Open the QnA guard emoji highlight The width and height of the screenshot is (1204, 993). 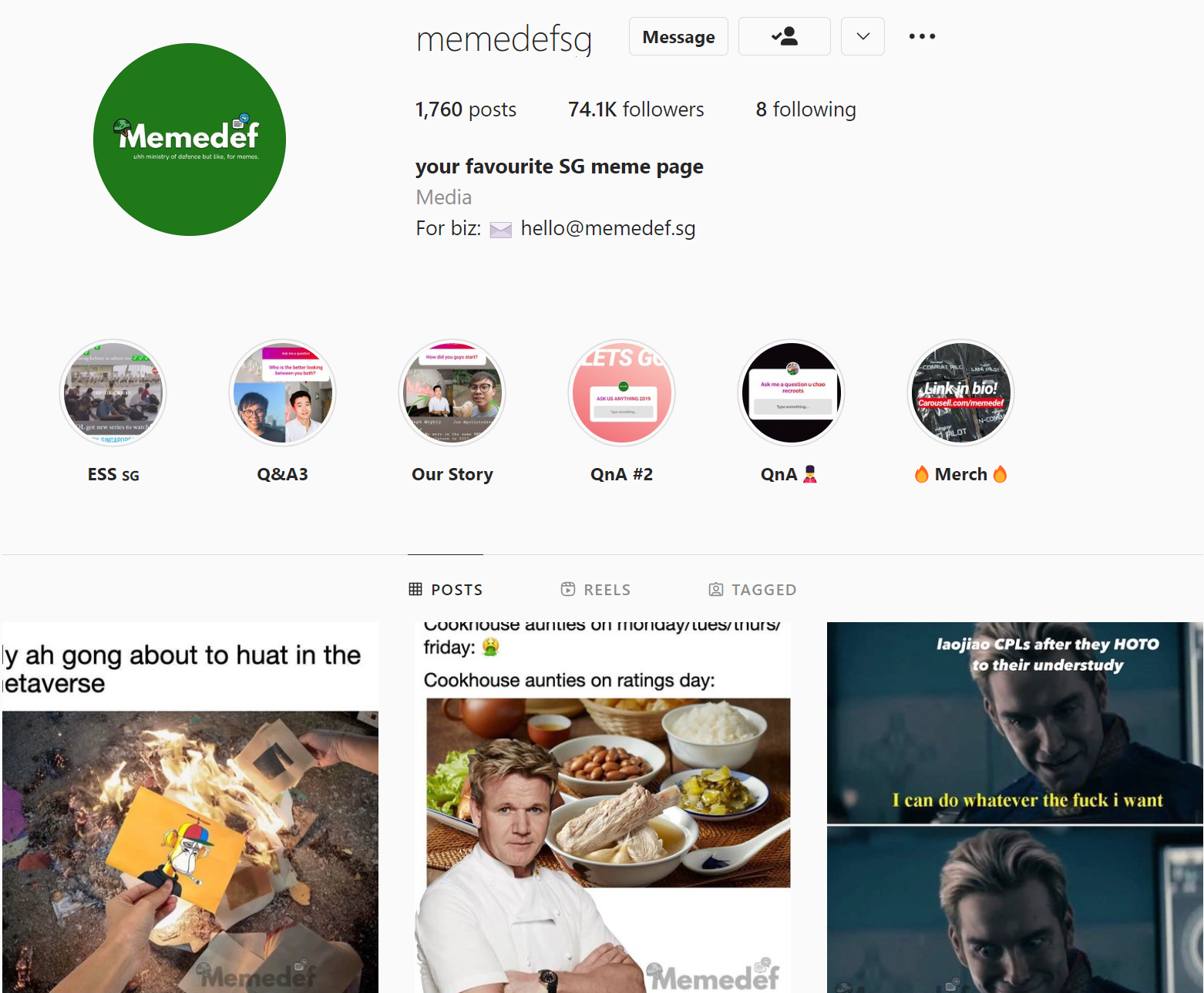(792, 392)
